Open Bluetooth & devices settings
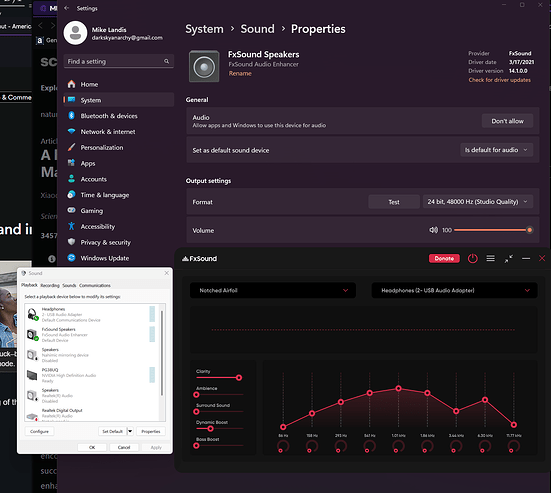The width and height of the screenshot is (551, 493). 109,116
